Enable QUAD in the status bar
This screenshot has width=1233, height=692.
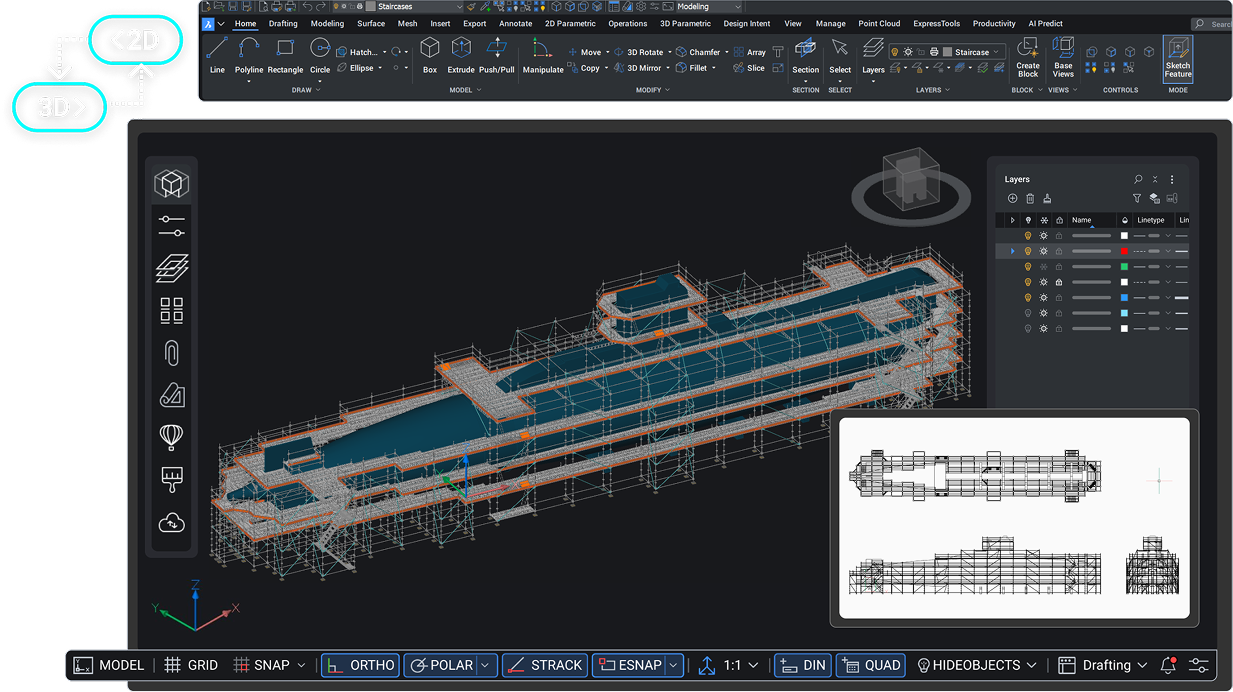(x=870, y=664)
